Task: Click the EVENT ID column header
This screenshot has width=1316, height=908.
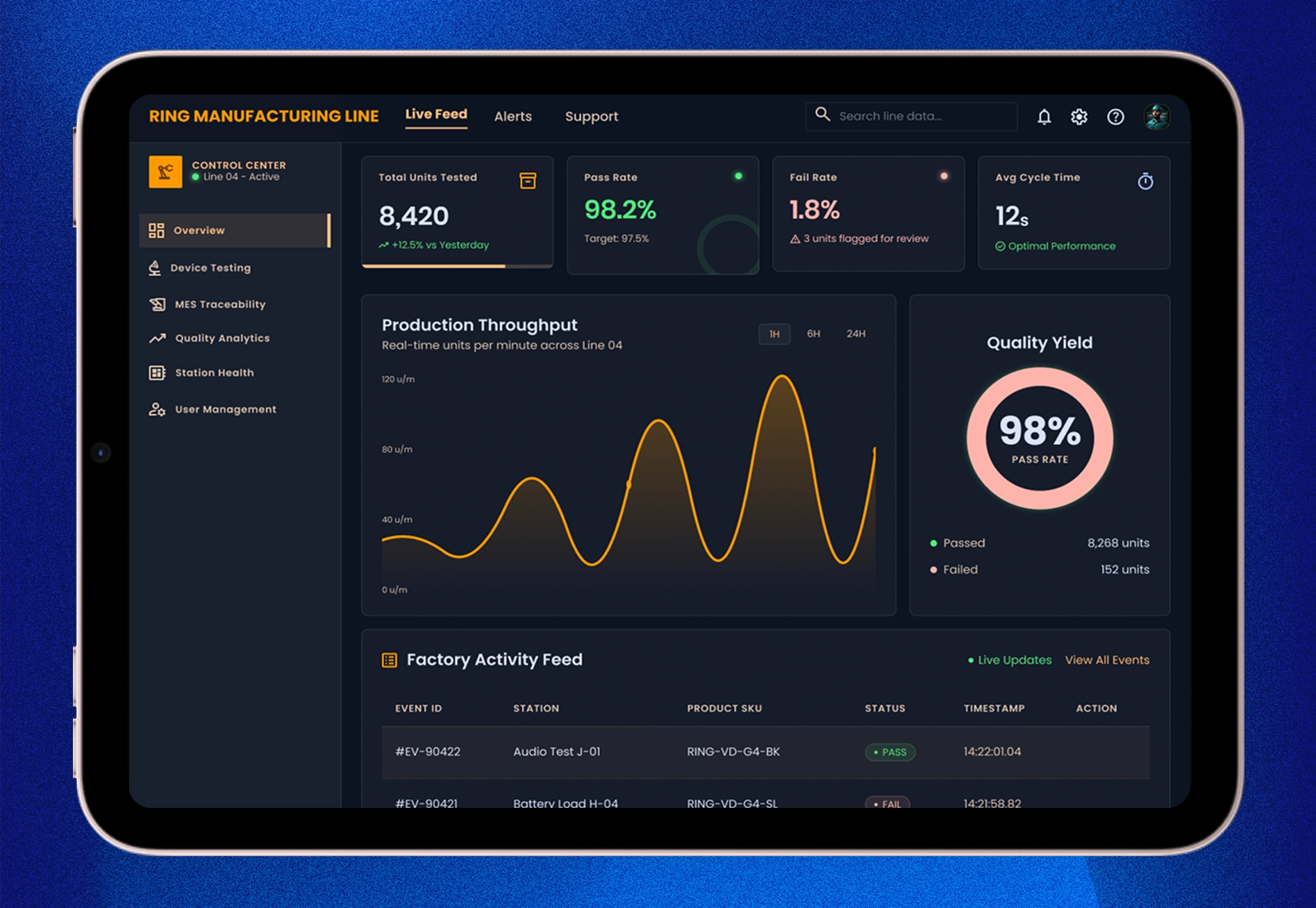Action: [418, 709]
